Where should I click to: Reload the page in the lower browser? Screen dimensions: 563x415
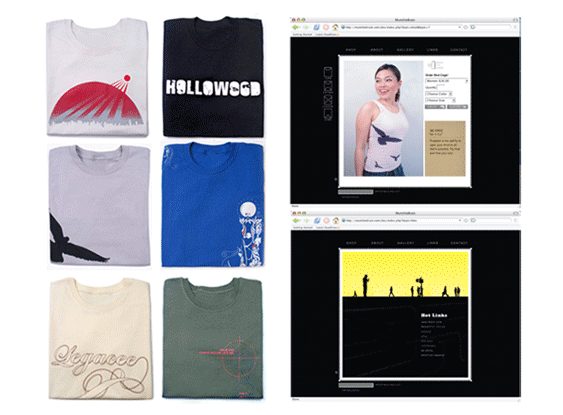click(317, 220)
